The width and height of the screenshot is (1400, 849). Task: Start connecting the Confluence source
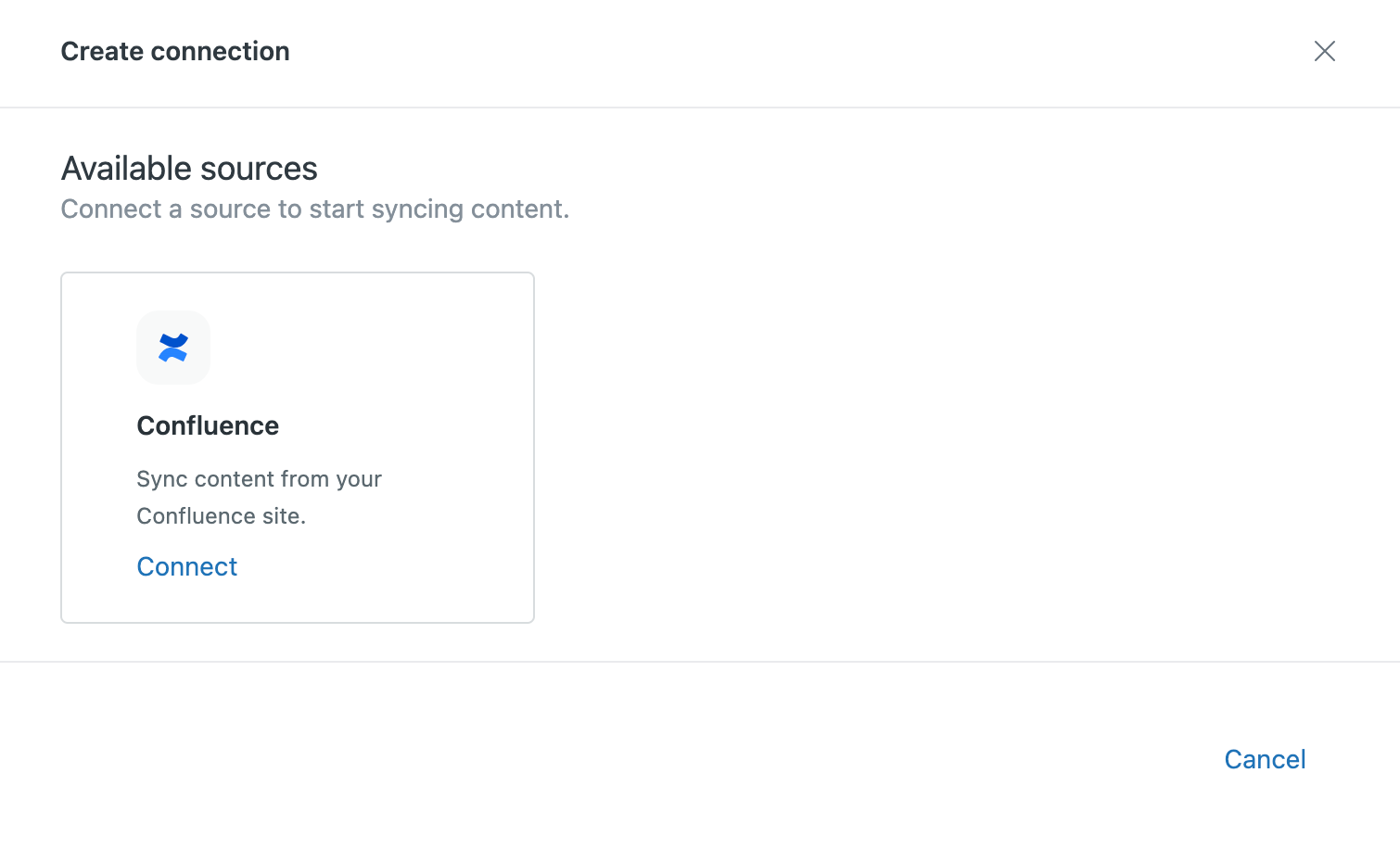coord(187,566)
